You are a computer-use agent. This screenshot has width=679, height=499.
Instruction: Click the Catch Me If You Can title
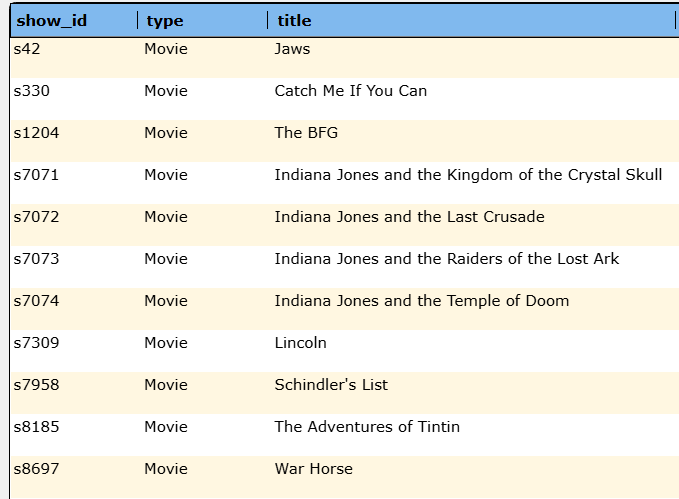[x=350, y=91]
